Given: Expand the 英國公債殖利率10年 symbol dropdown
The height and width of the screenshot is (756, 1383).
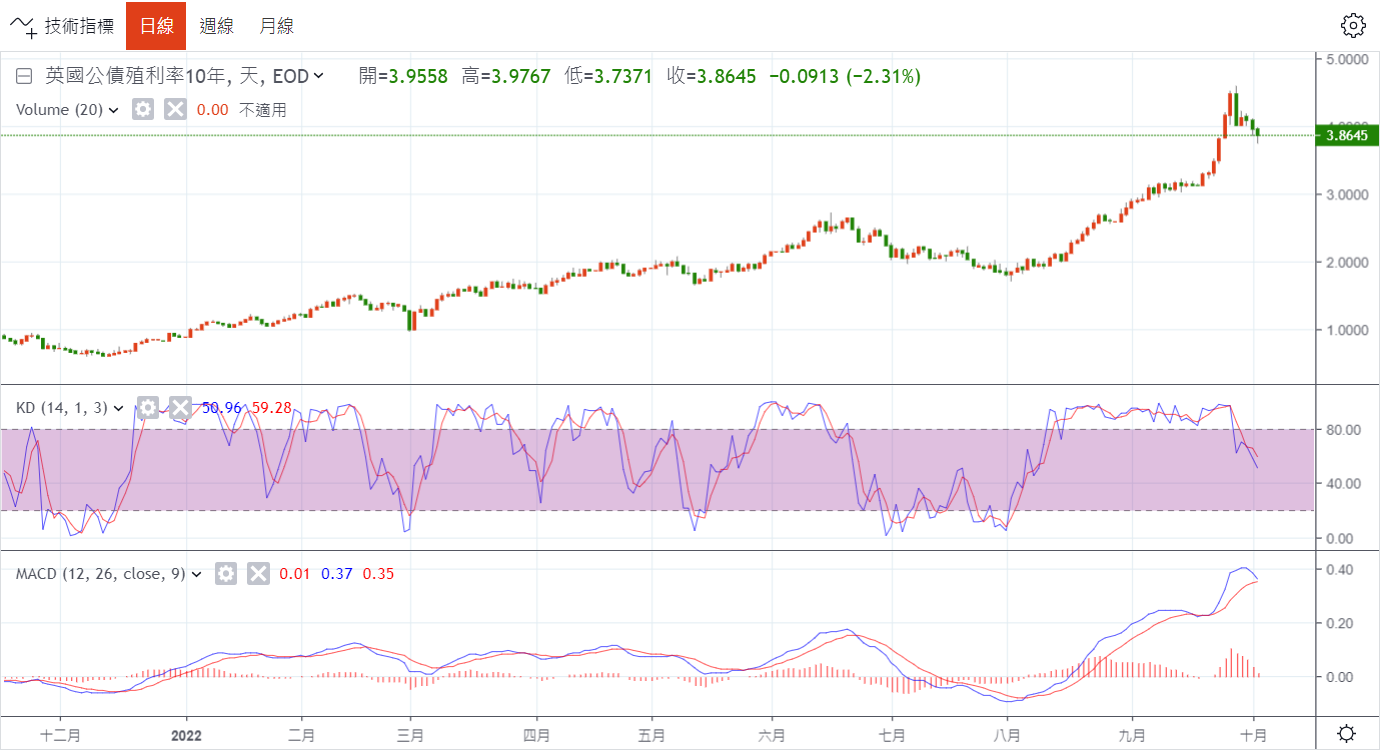Looking at the screenshot, I should click(x=319, y=76).
